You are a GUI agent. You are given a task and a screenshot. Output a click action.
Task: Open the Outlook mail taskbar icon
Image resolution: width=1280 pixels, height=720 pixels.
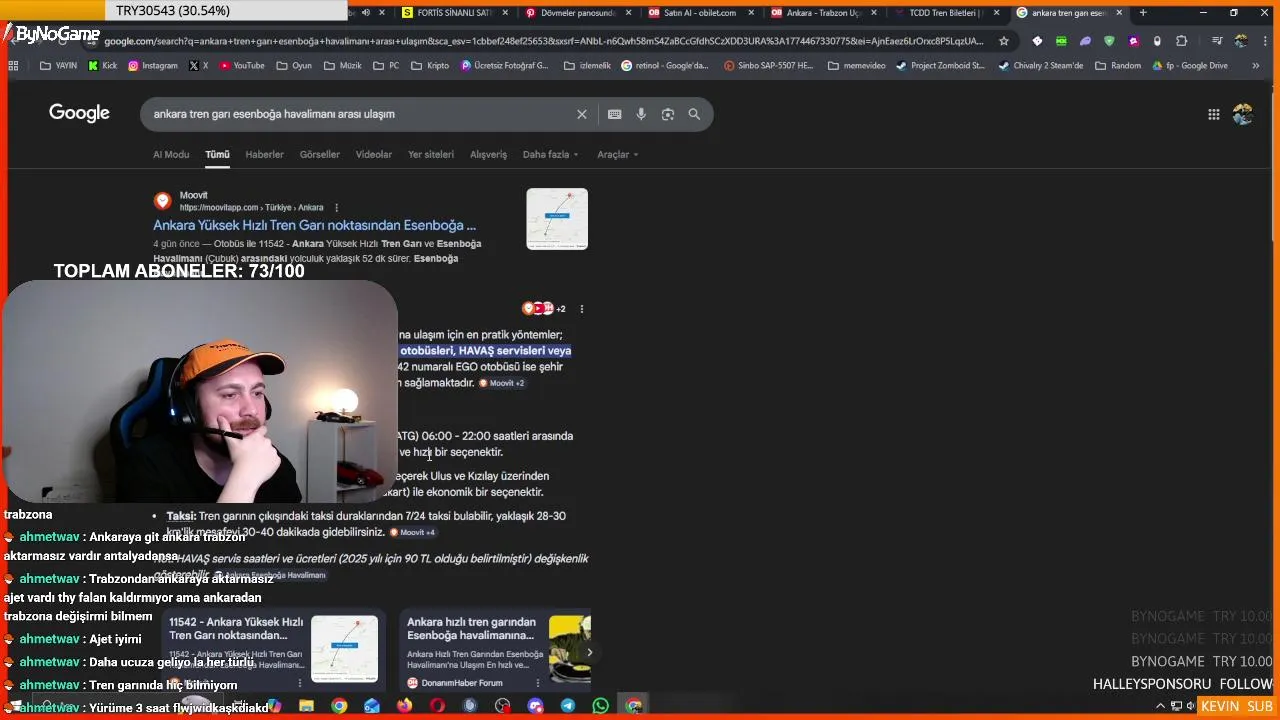(x=372, y=705)
